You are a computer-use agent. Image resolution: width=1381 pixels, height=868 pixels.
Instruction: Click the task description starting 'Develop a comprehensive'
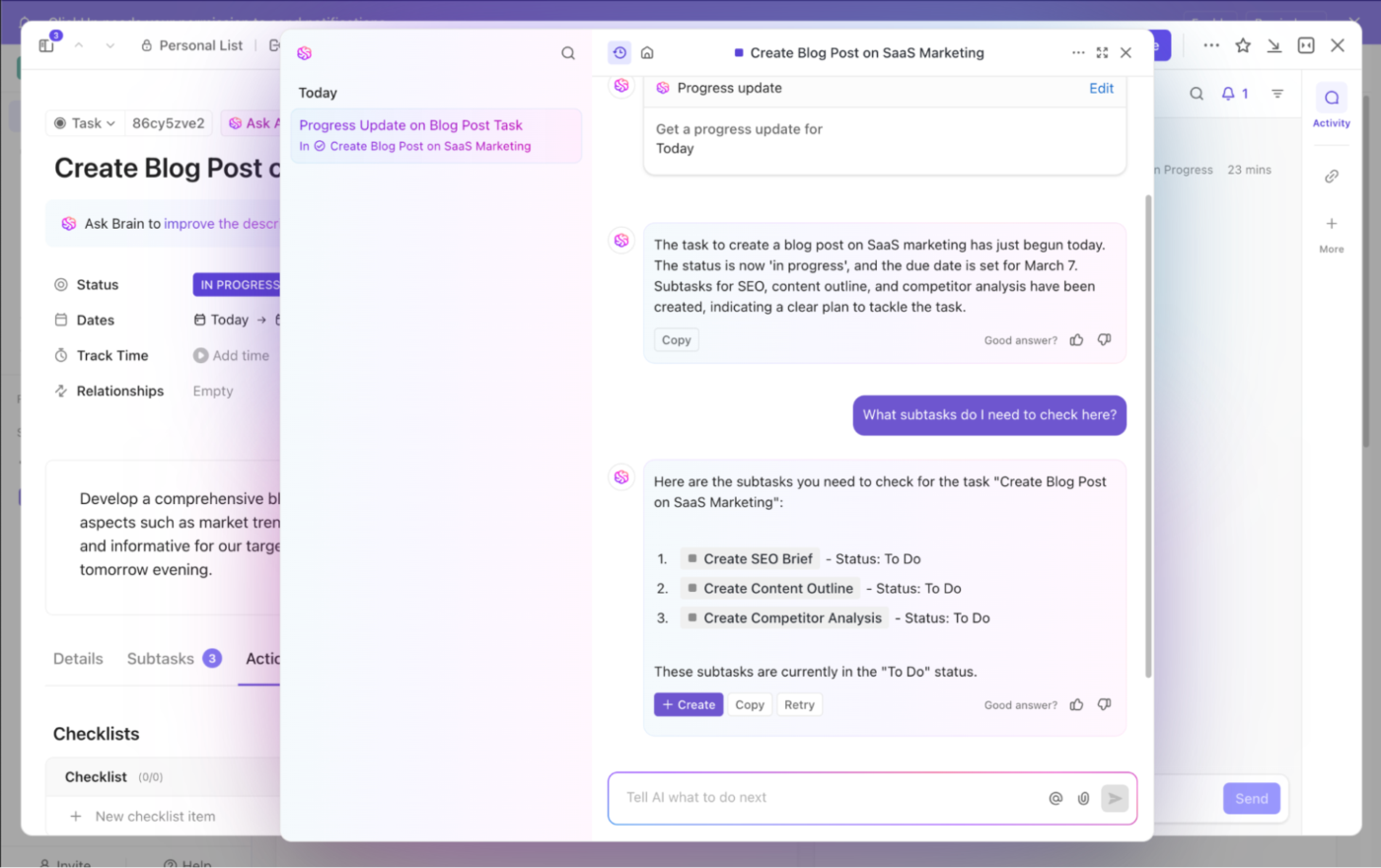180,535
